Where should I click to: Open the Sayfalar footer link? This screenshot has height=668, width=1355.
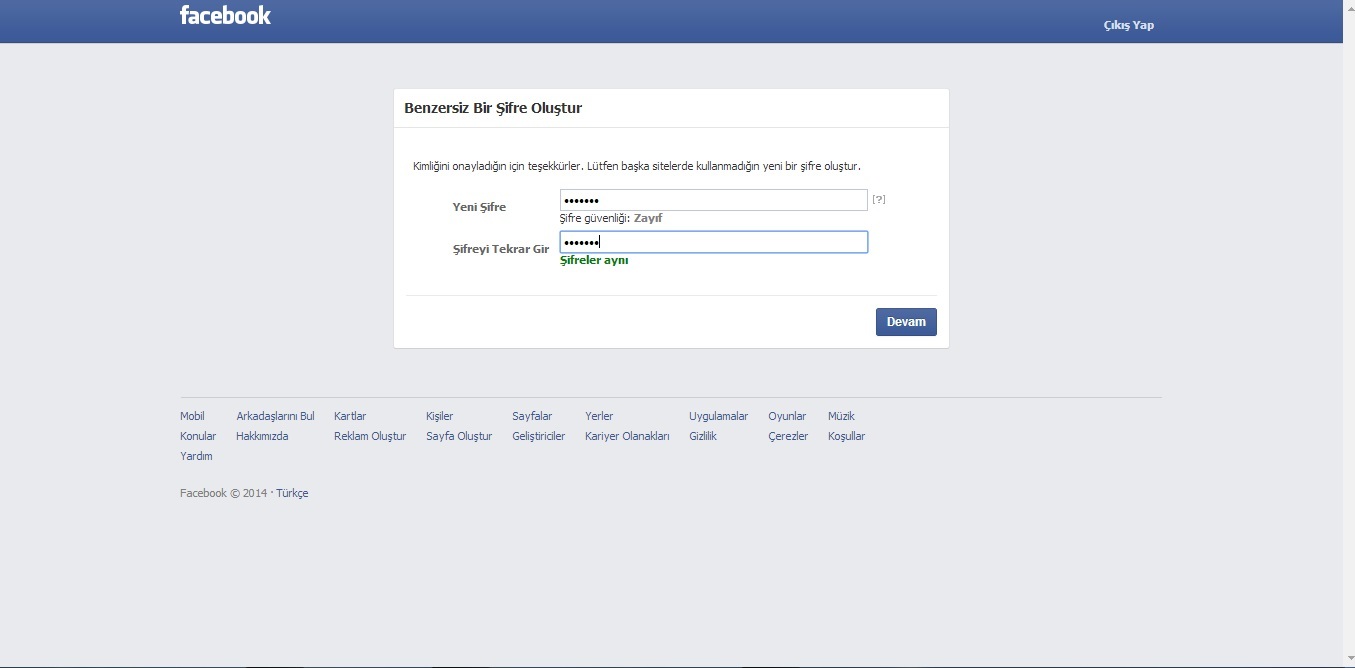[532, 416]
